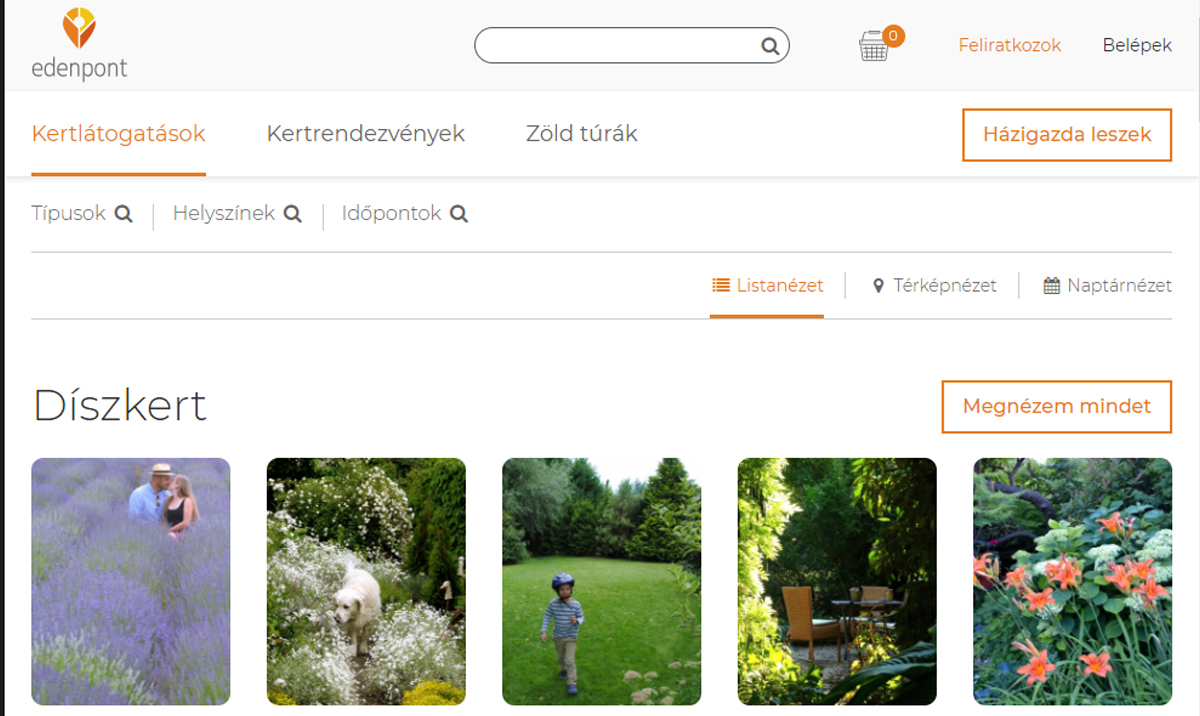Click the search magnifier icon in search bar
The width and height of the screenshot is (1200, 716).
pyautogui.click(x=769, y=46)
